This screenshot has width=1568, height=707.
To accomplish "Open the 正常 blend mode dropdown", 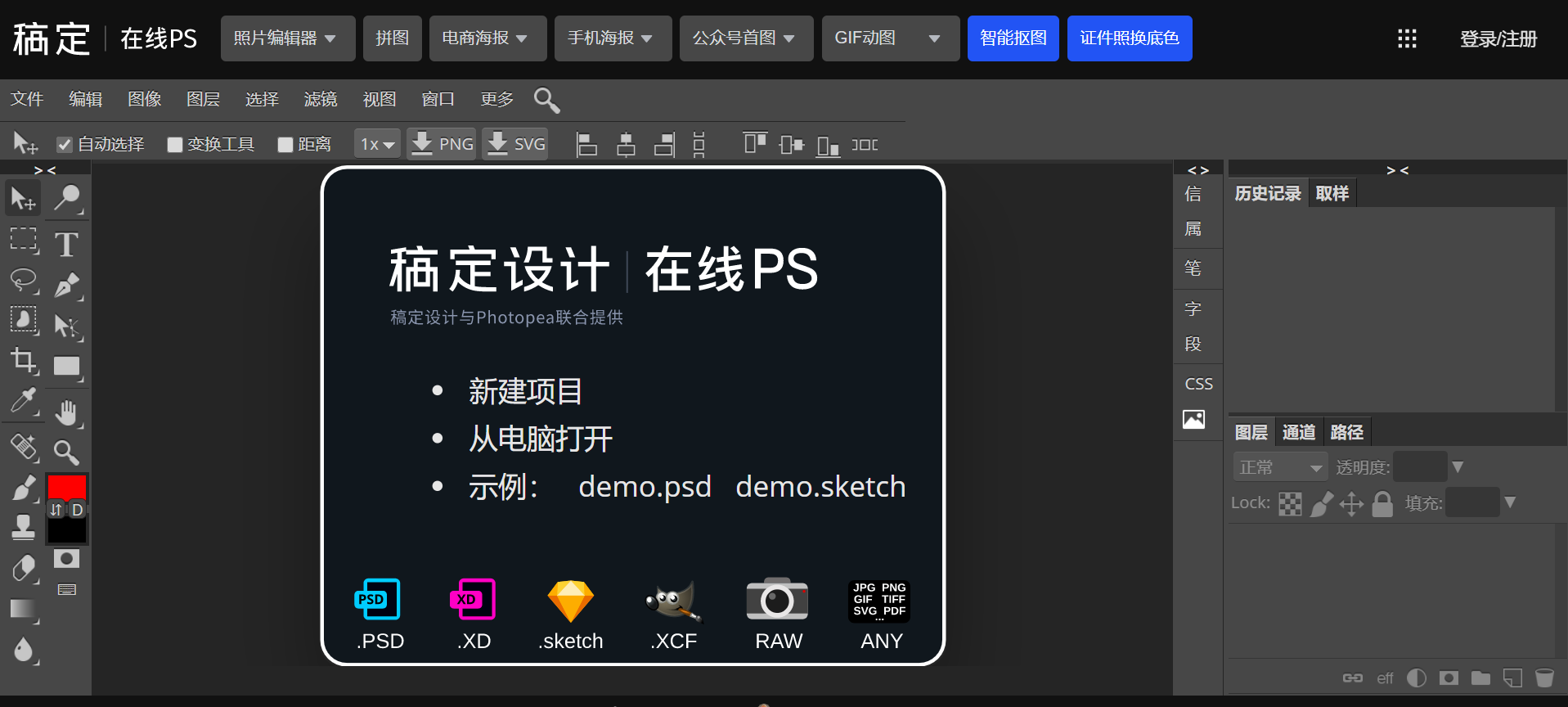I will [1280, 467].
